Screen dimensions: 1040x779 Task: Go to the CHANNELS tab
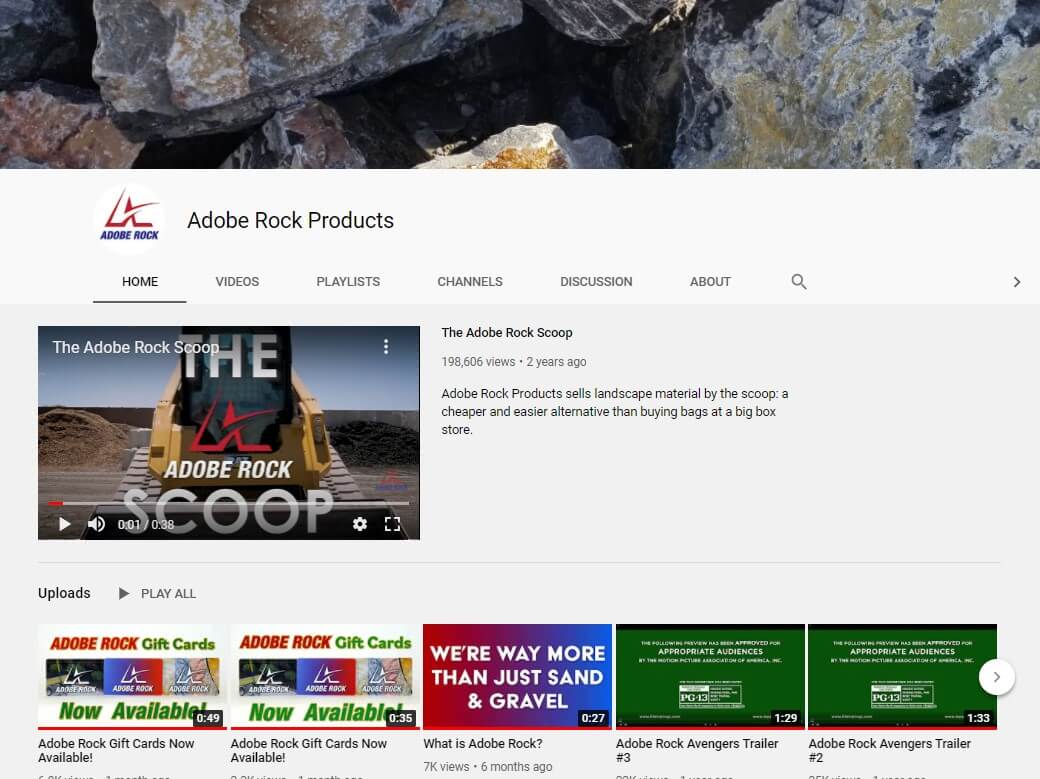[x=470, y=281]
